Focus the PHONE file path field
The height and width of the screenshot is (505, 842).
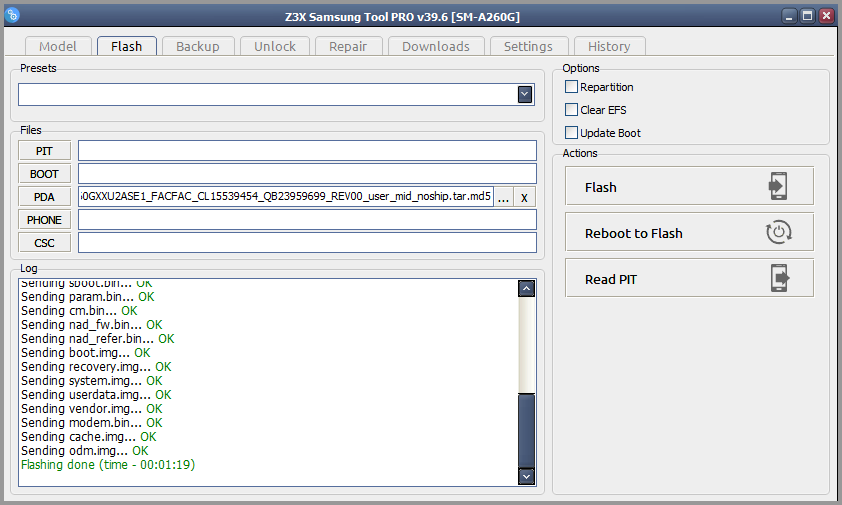pos(307,220)
